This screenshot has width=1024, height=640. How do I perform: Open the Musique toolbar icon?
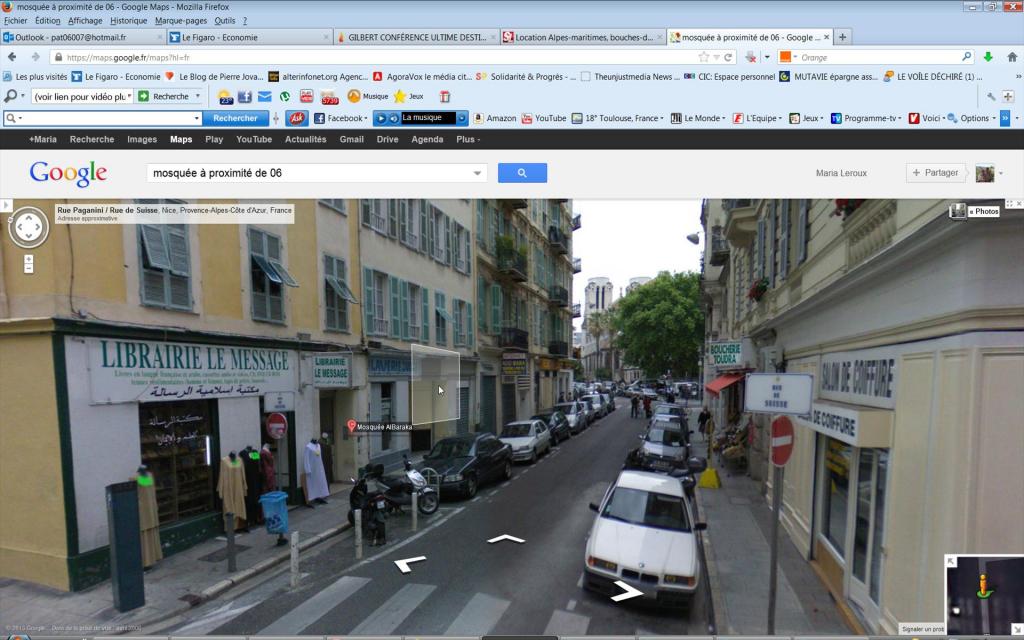(368, 97)
